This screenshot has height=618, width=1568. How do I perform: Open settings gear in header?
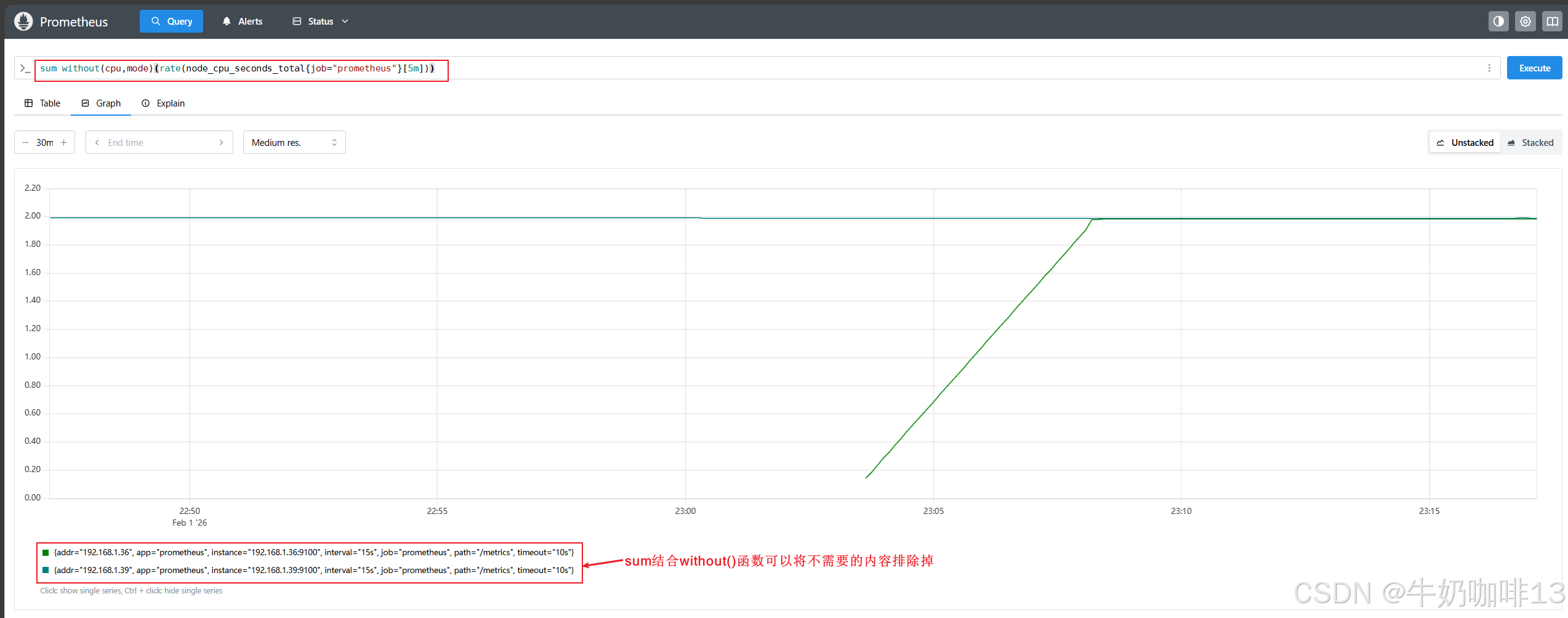point(1526,22)
